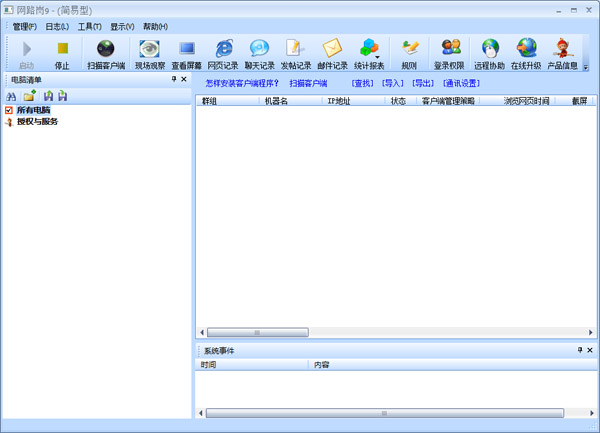Screen dimensions: 600x433
Task: Pin the 系统事件 panel
Action: tap(580, 350)
